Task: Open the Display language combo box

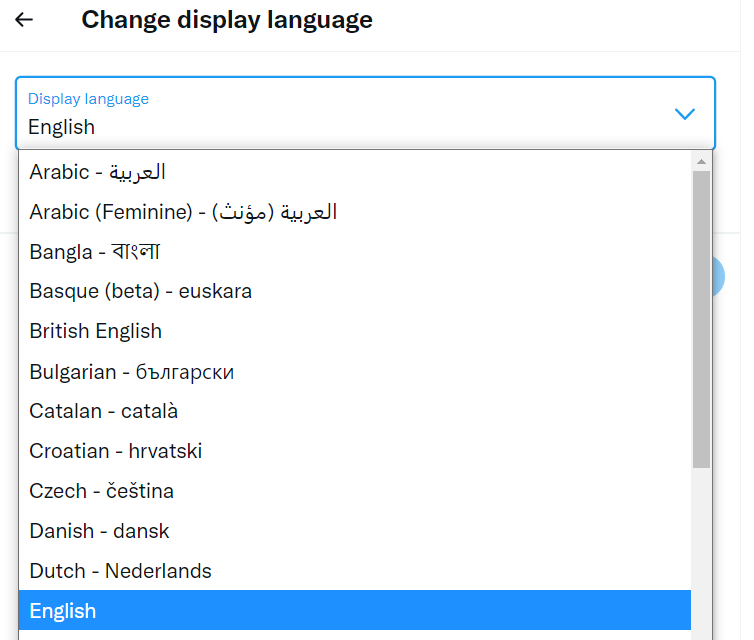Action: pos(365,113)
